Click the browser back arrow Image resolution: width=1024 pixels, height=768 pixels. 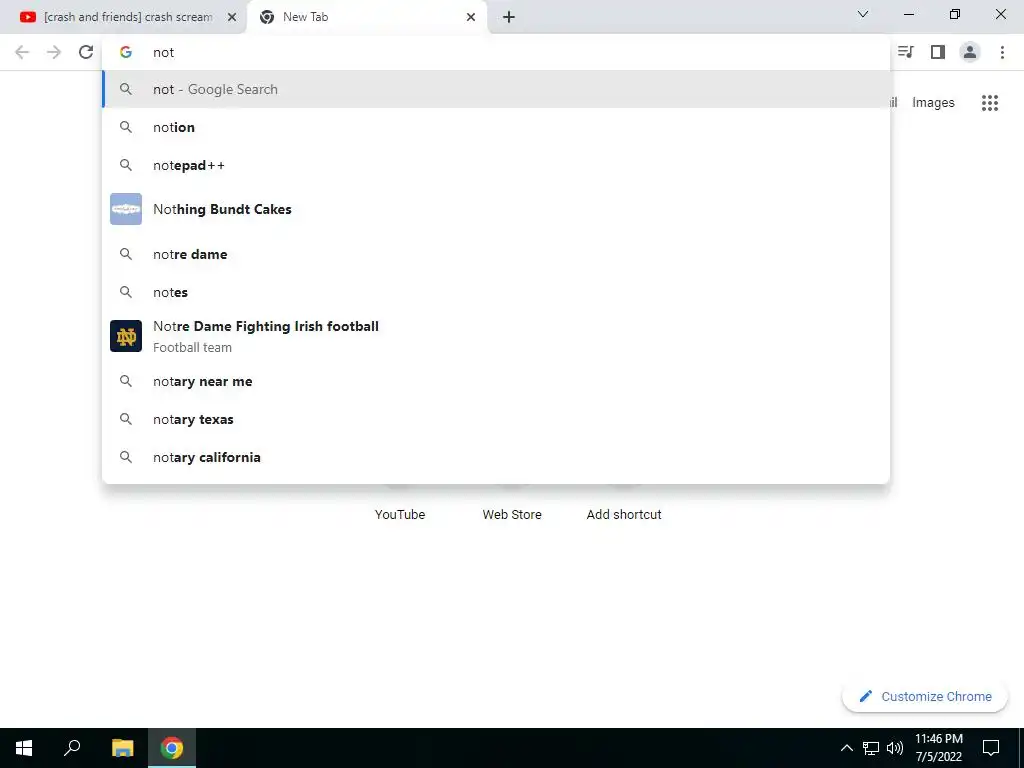pyautogui.click(x=22, y=52)
